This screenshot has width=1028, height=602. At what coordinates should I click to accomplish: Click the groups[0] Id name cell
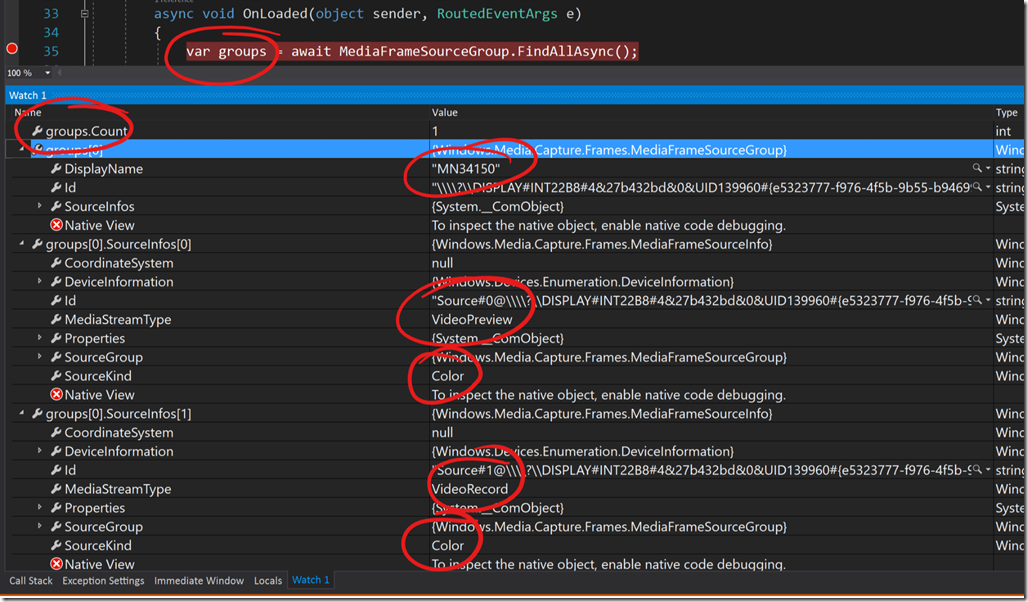(70, 188)
